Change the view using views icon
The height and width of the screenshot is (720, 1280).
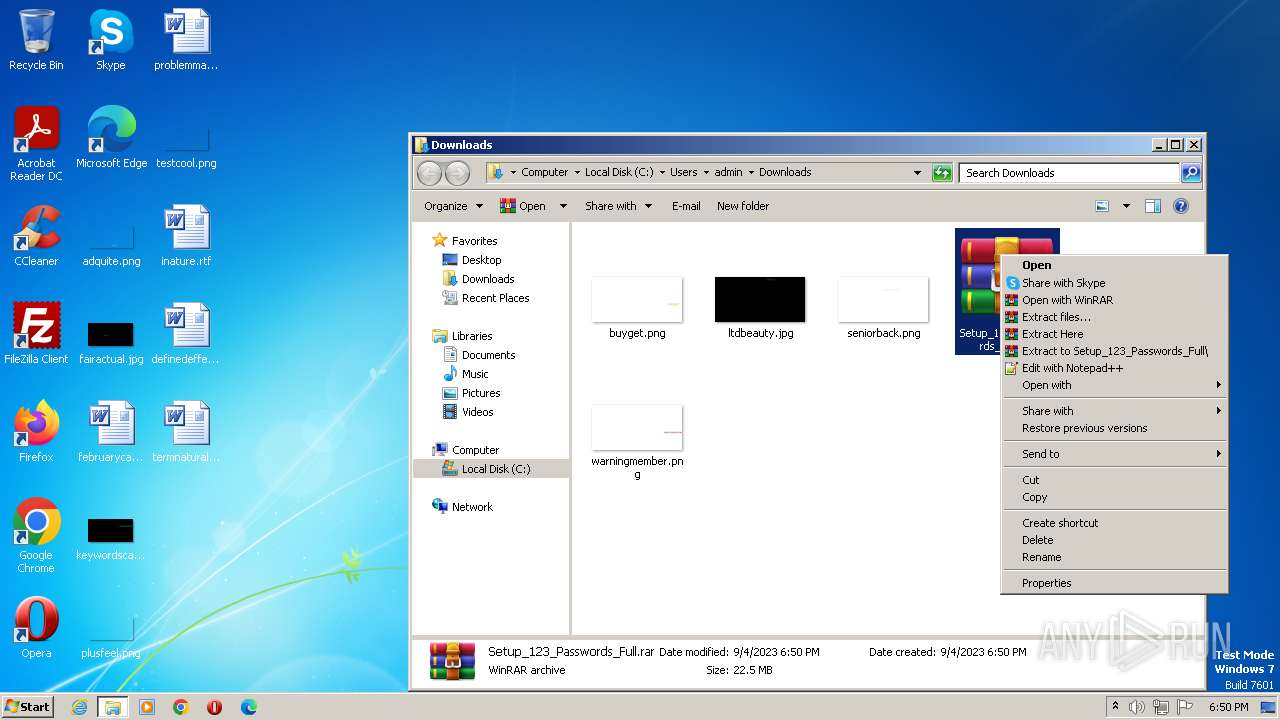(1102, 206)
